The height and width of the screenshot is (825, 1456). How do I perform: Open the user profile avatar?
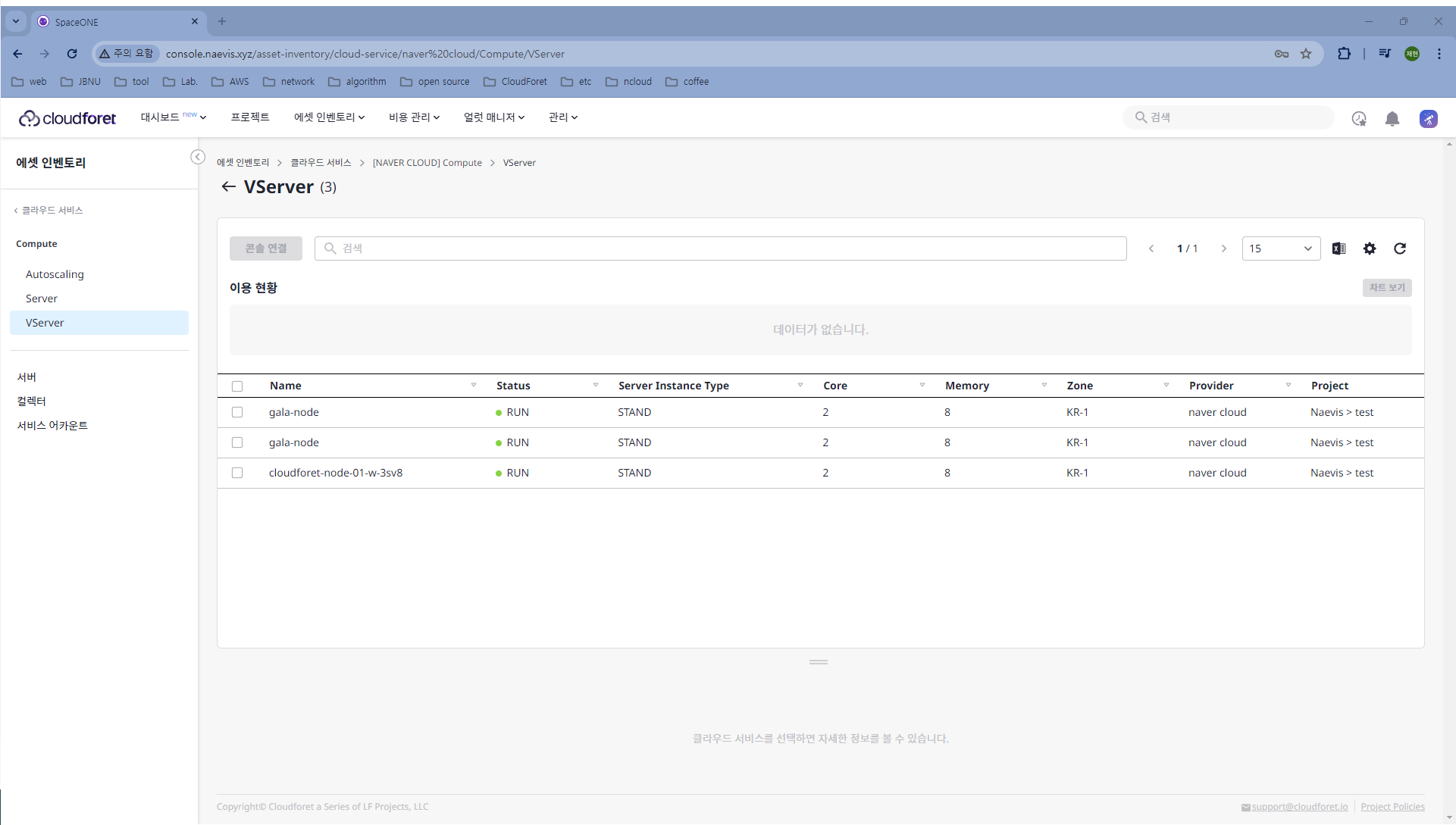1428,118
